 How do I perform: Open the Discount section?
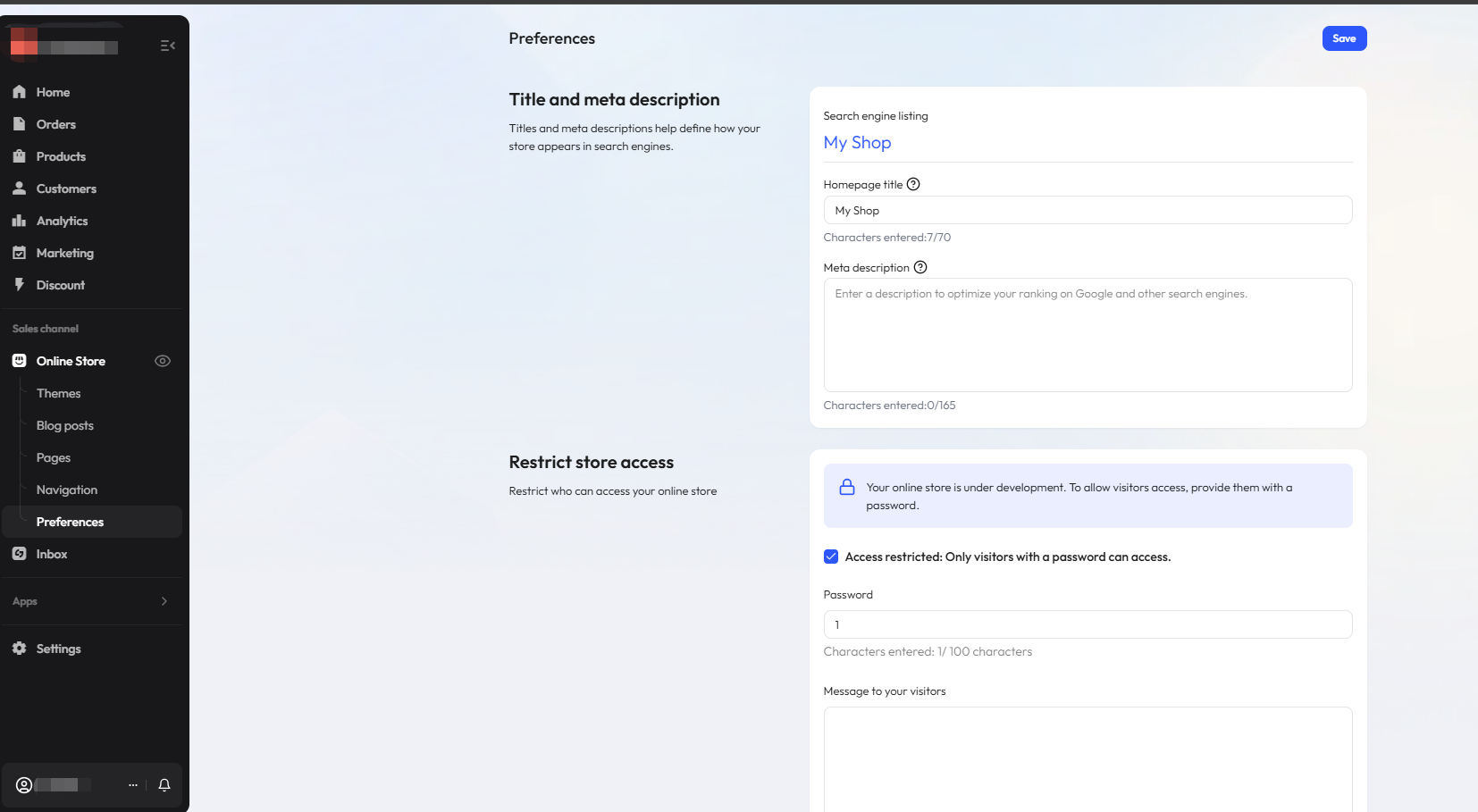pyautogui.click(x=92, y=285)
